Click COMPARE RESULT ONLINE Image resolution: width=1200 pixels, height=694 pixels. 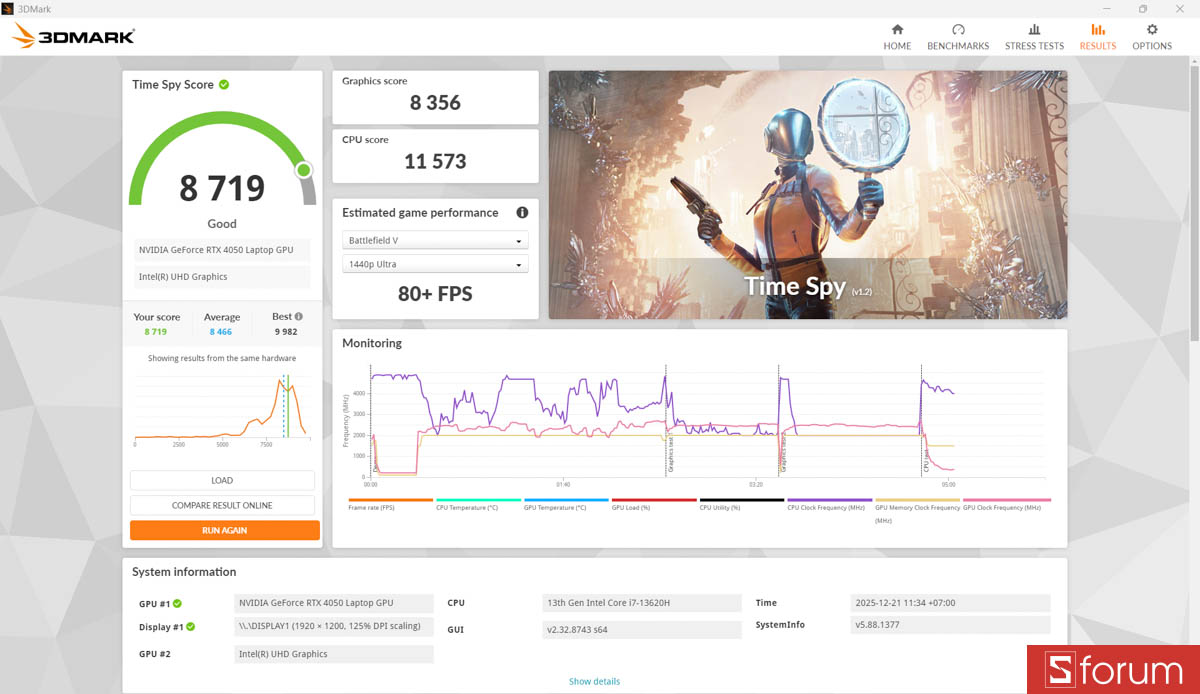tap(222, 504)
